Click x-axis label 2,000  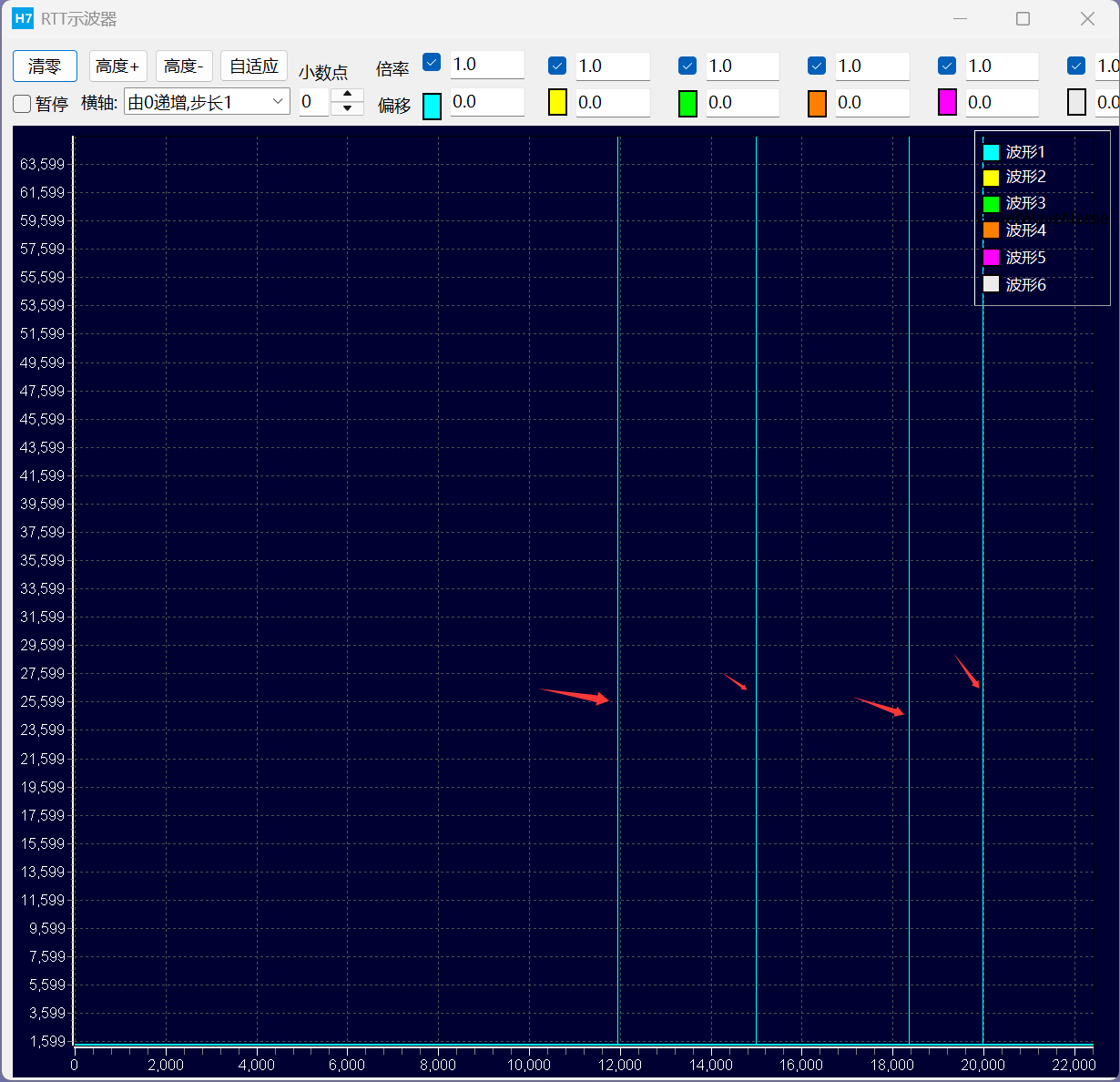166,1065
